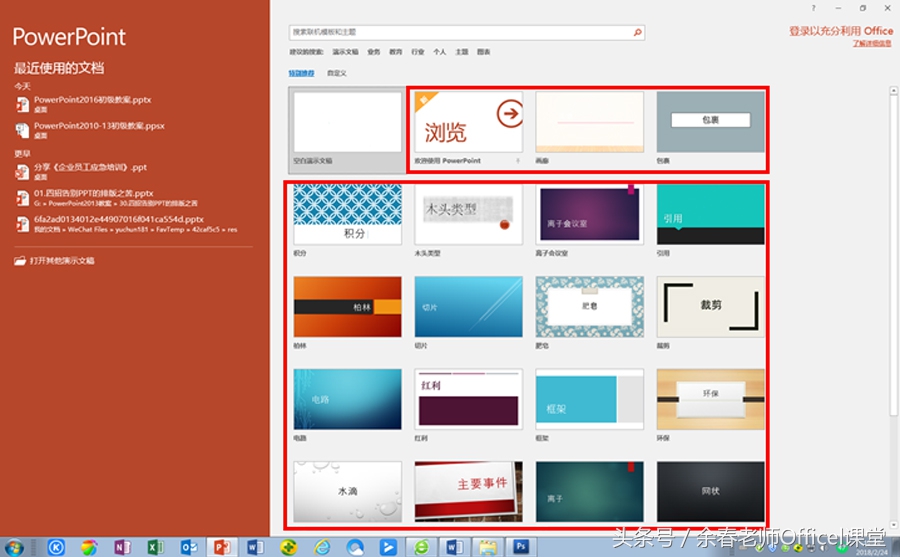Viewport: 900px width, 557px height.
Task: Select the 包裹 template thumbnail
Action: coord(711,122)
